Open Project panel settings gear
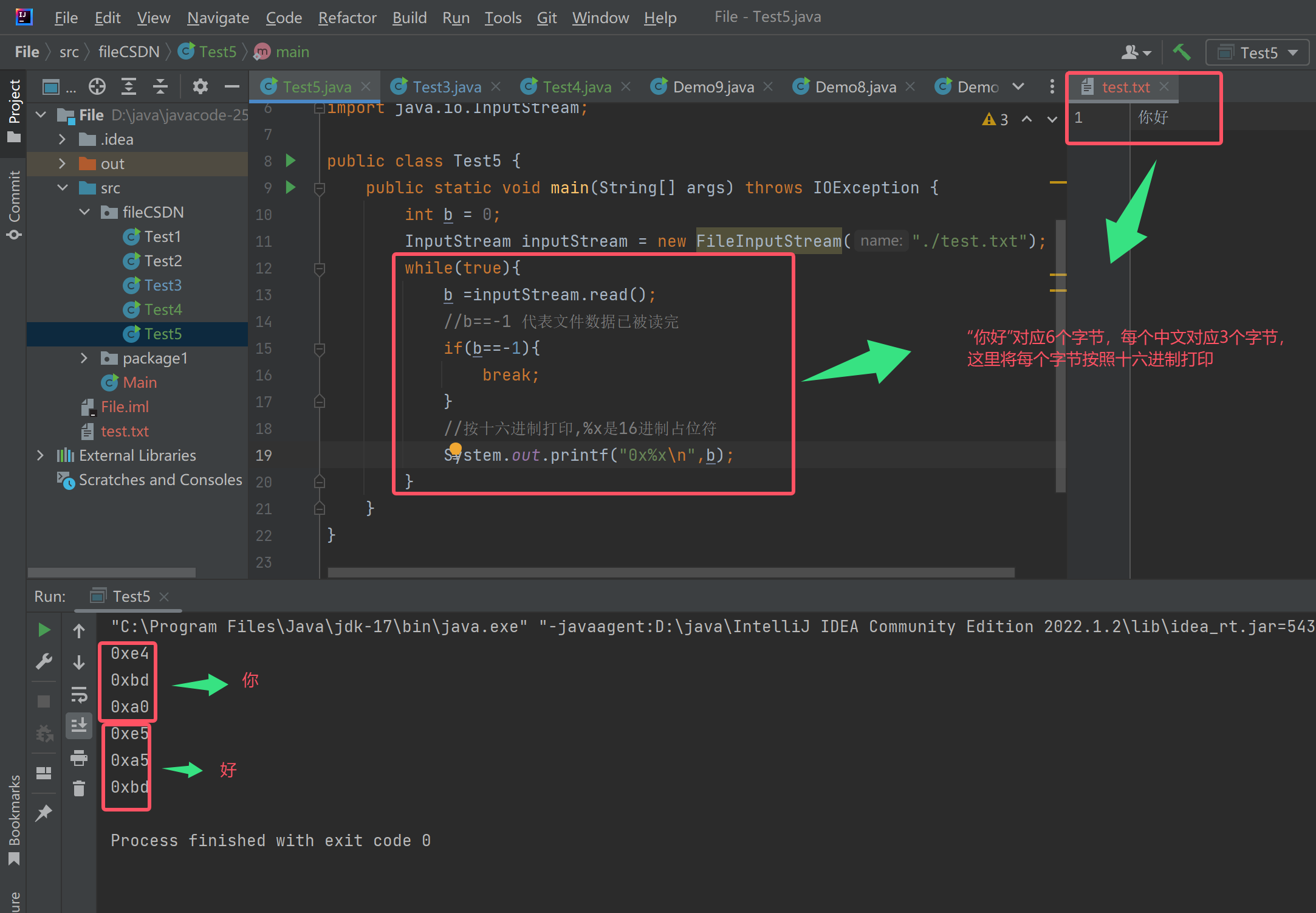 click(200, 87)
